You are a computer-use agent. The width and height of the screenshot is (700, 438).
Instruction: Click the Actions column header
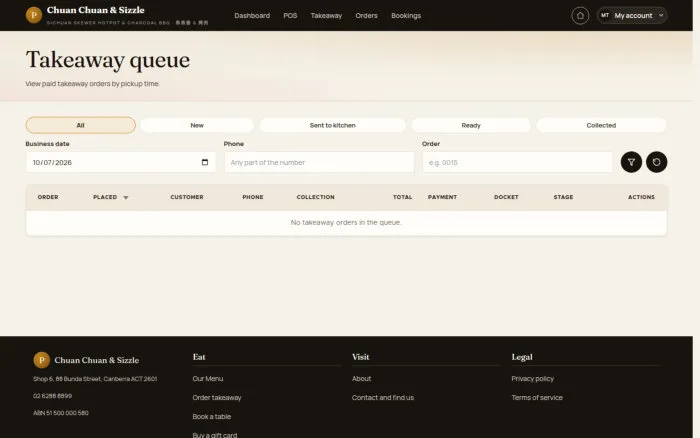click(641, 197)
